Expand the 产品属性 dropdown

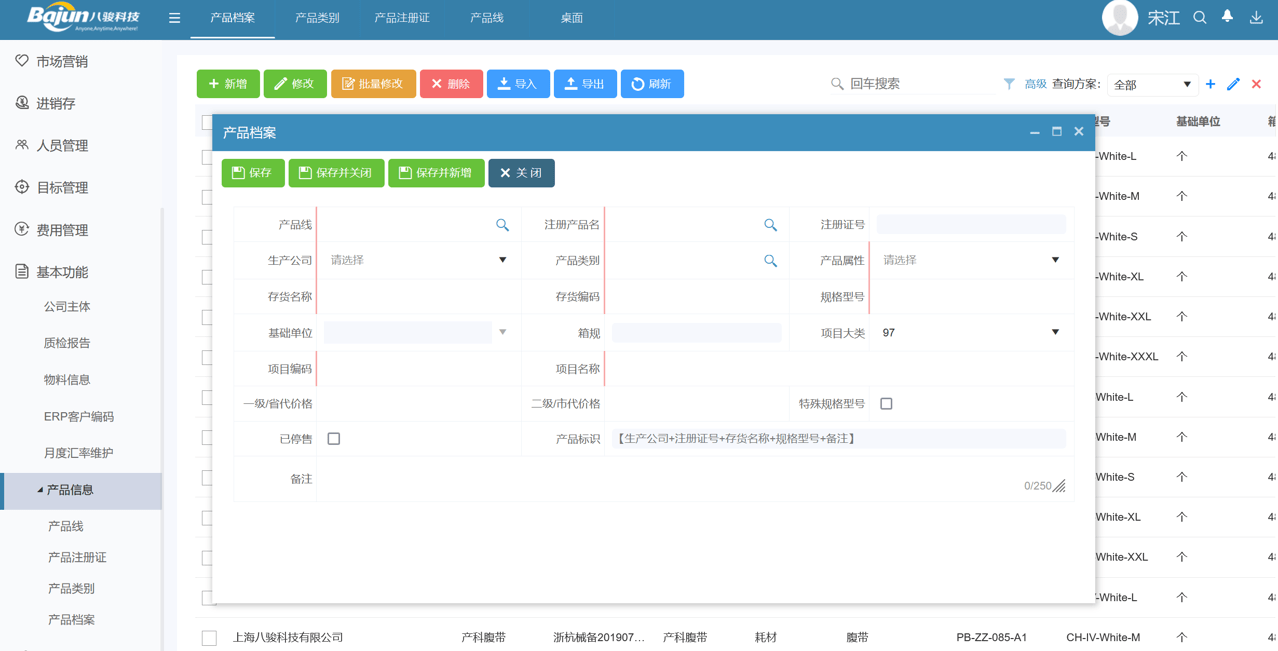tap(970, 260)
